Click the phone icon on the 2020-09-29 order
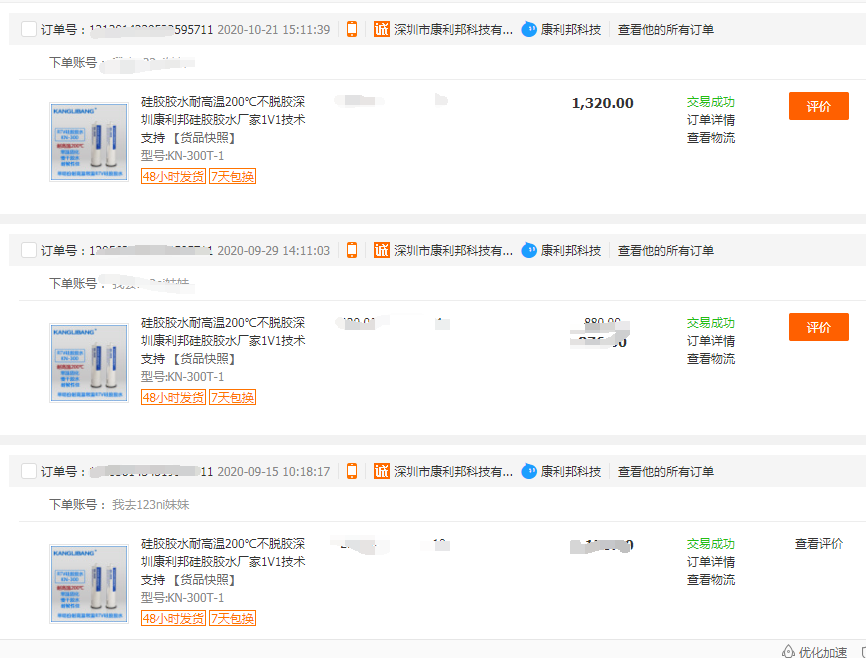 [x=351, y=250]
